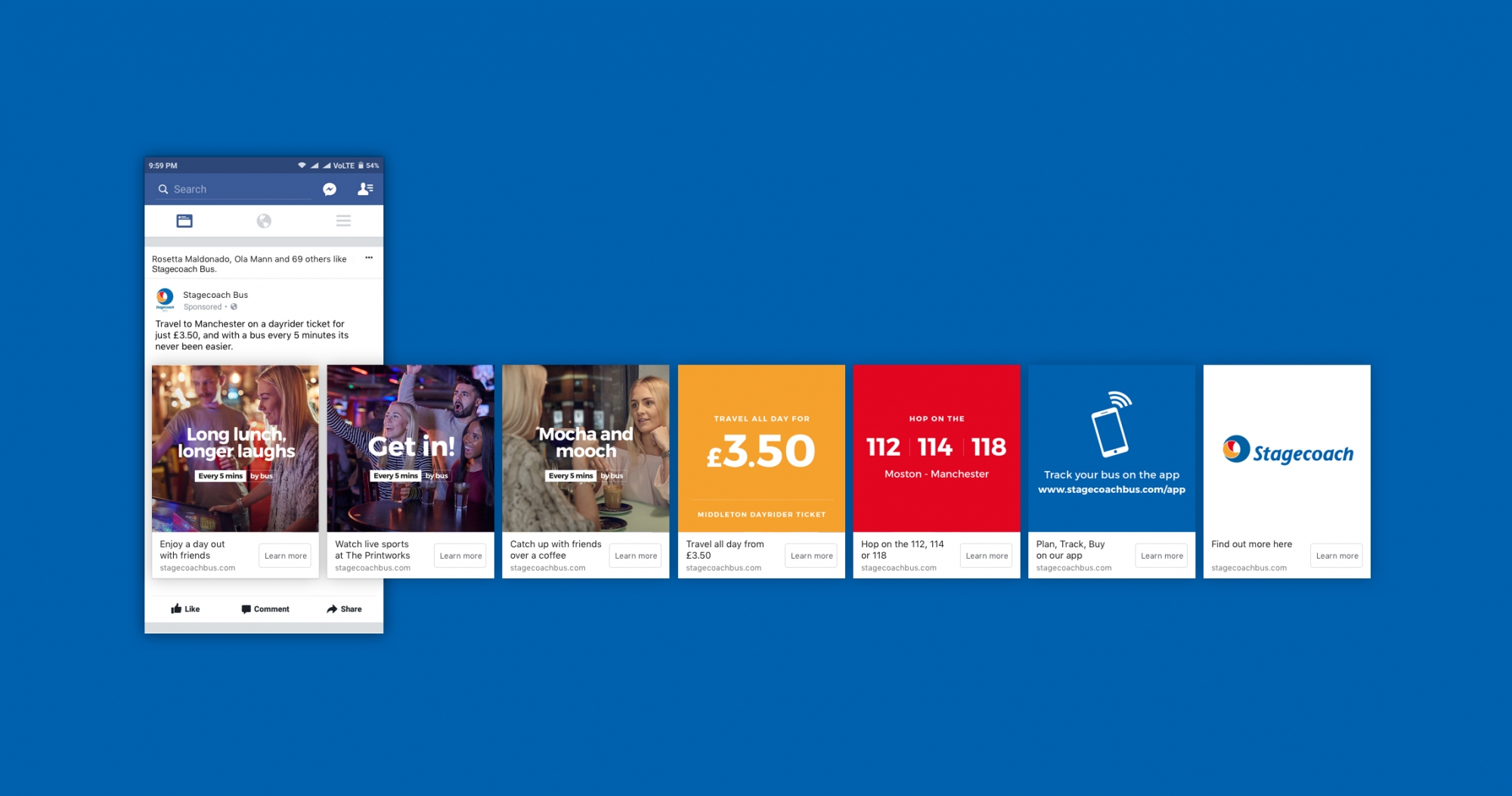The image size is (1512, 796).
Task: Click Learn more on Find out more here card
Action: coord(1337,556)
